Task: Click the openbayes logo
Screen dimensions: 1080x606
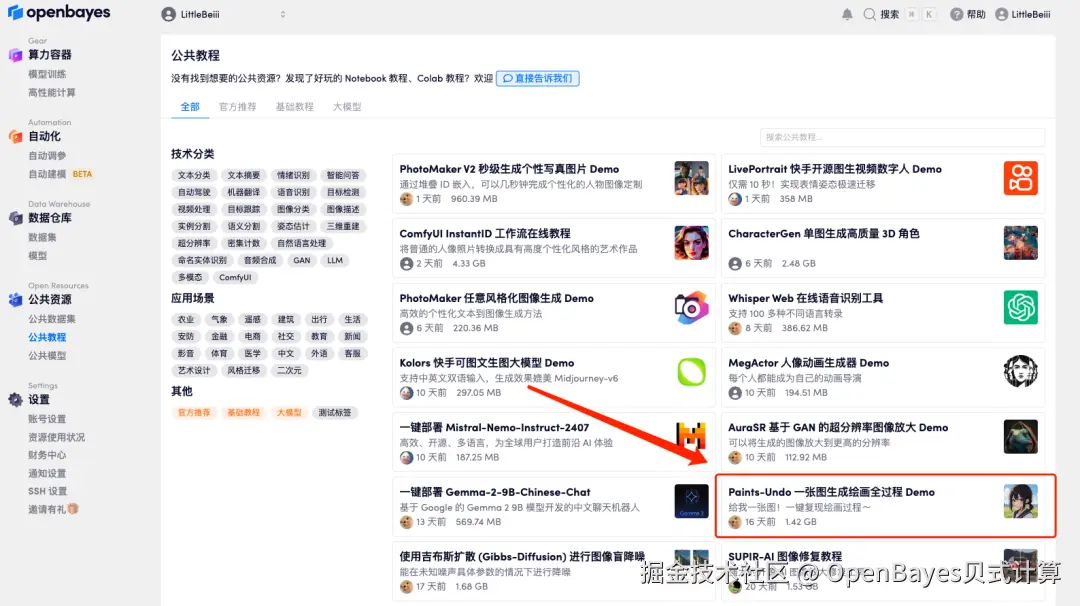Action: (x=59, y=12)
